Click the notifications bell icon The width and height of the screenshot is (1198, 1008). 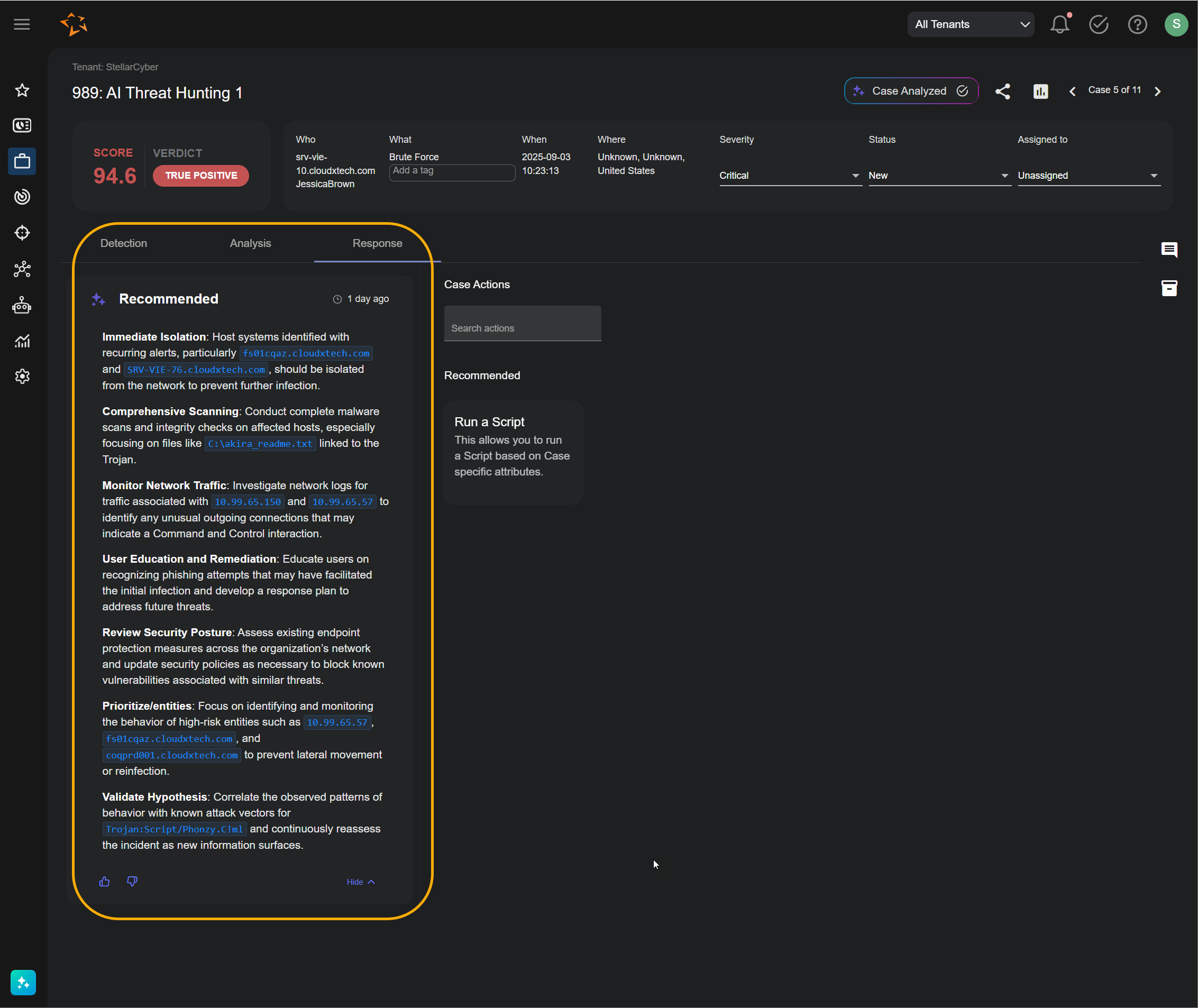click(x=1059, y=24)
